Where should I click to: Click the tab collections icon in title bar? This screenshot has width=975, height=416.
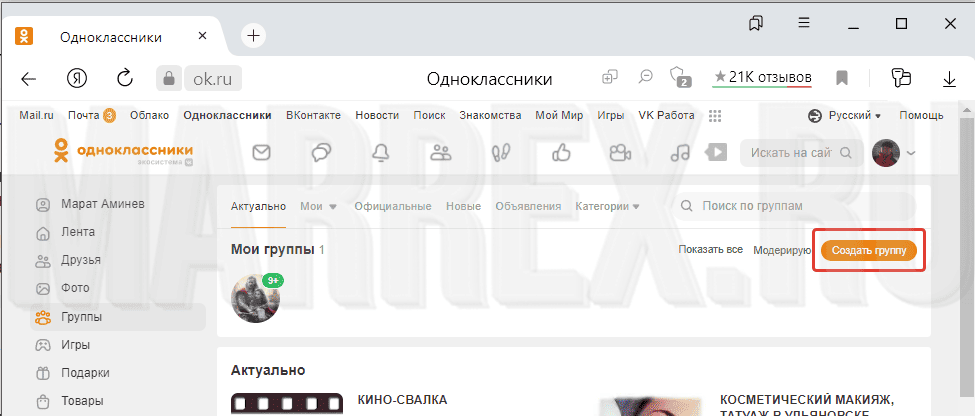pos(756,24)
